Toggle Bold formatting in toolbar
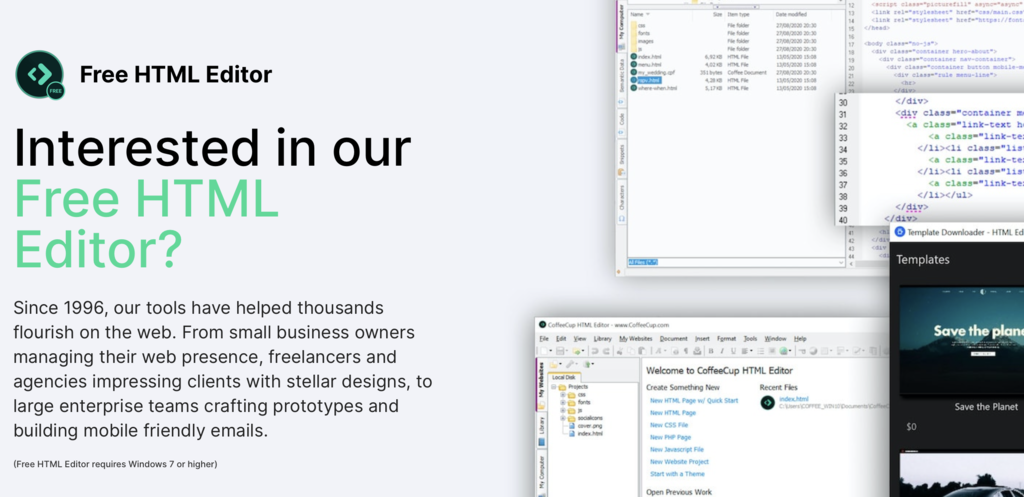Image resolution: width=1024 pixels, height=497 pixels. click(x=711, y=351)
